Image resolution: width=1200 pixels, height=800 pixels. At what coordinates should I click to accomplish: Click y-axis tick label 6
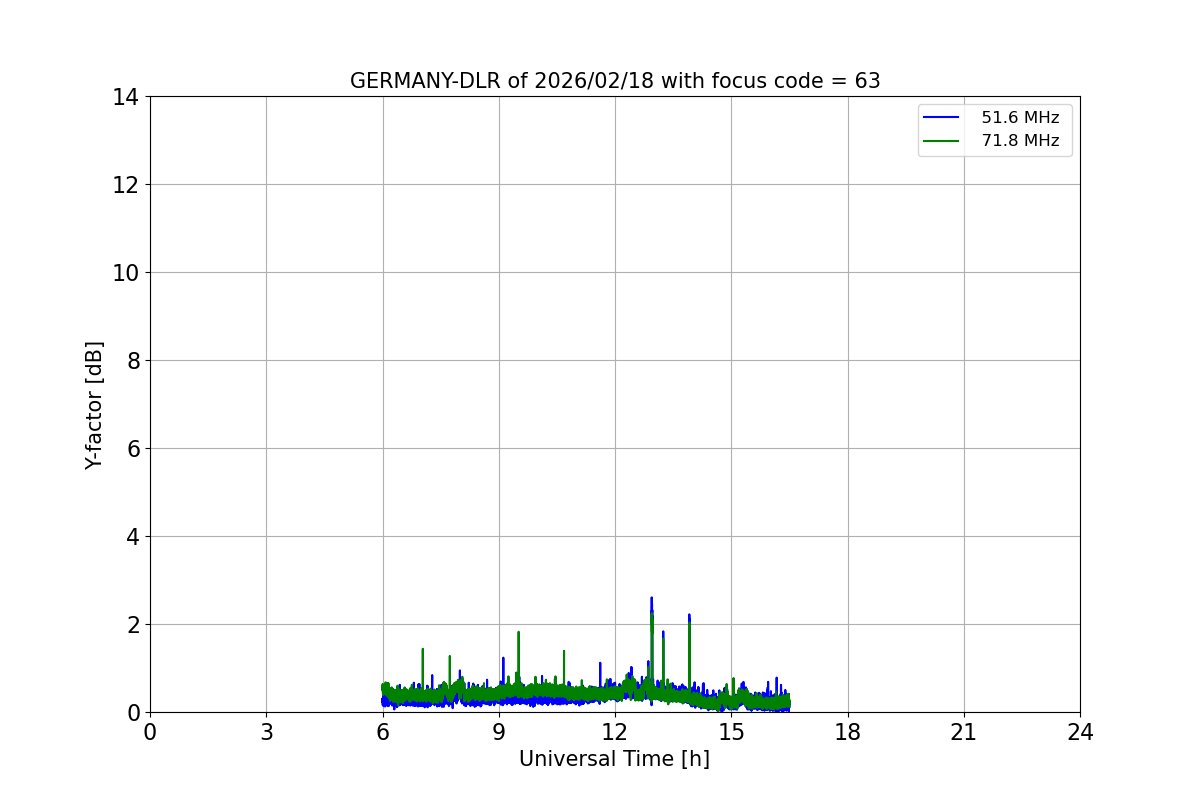[132, 448]
